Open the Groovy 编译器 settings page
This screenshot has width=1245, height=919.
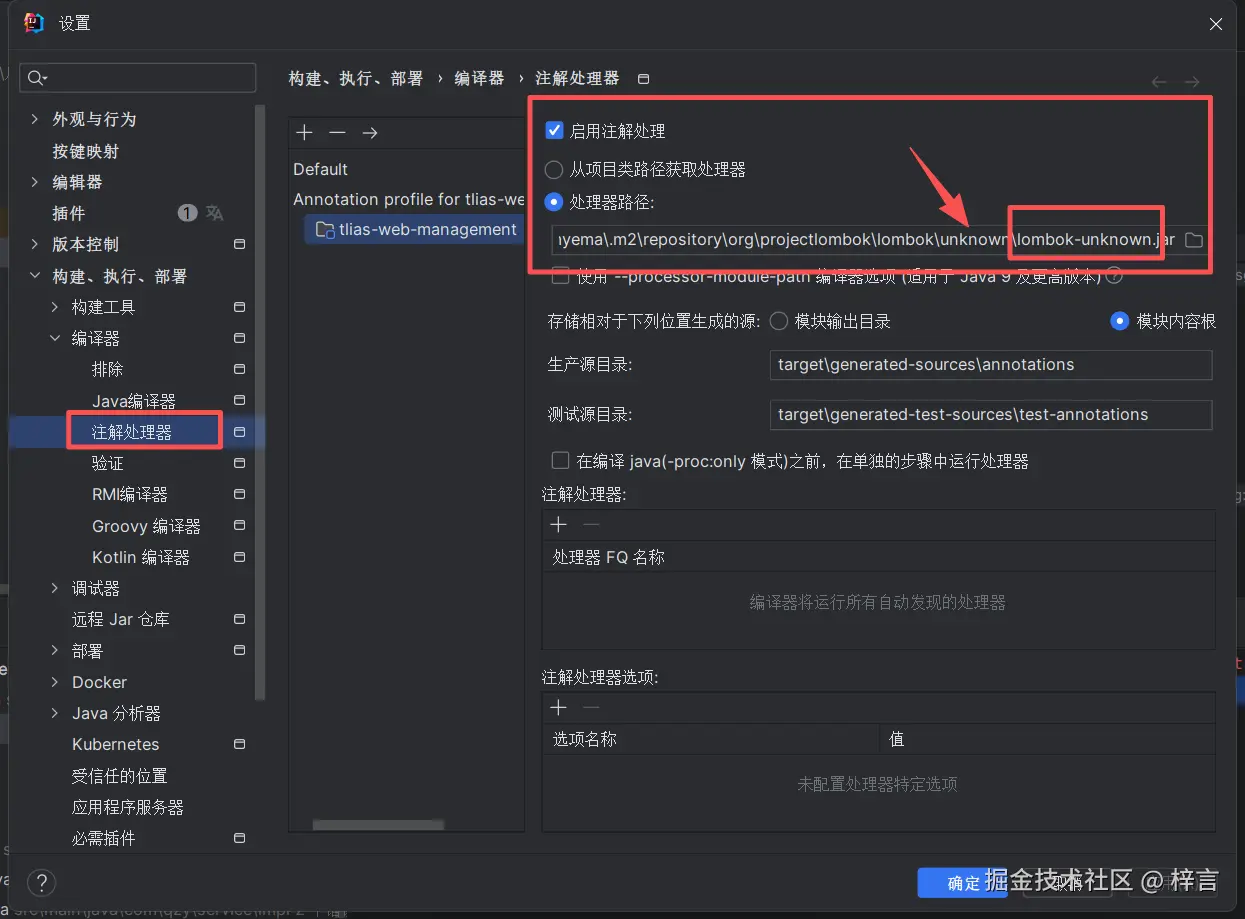point(146,526)
